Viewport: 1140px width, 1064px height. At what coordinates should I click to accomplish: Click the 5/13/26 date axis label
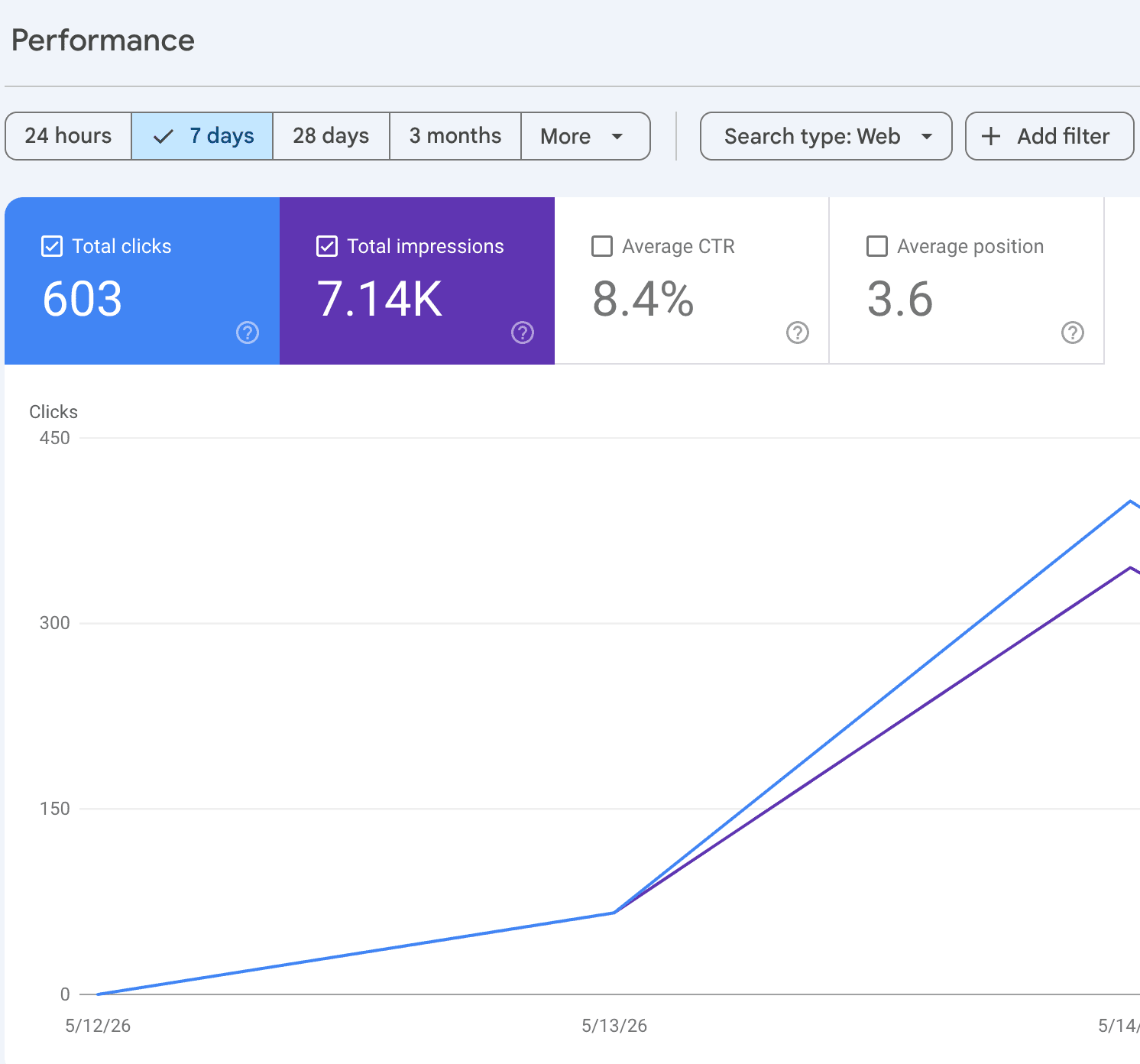click(614, 1026)
